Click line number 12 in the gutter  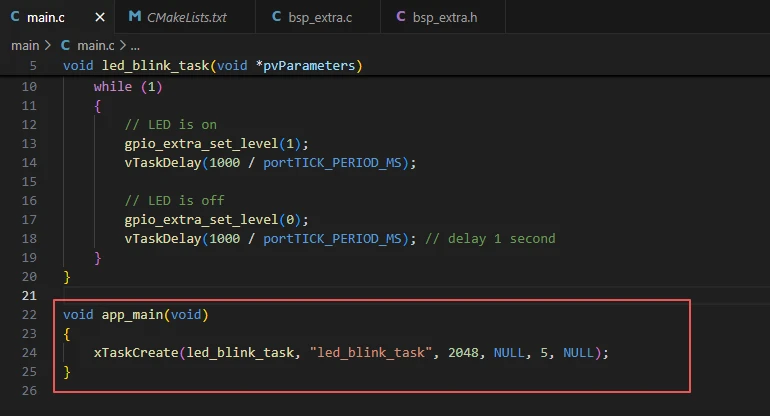(x=27, y=124)
